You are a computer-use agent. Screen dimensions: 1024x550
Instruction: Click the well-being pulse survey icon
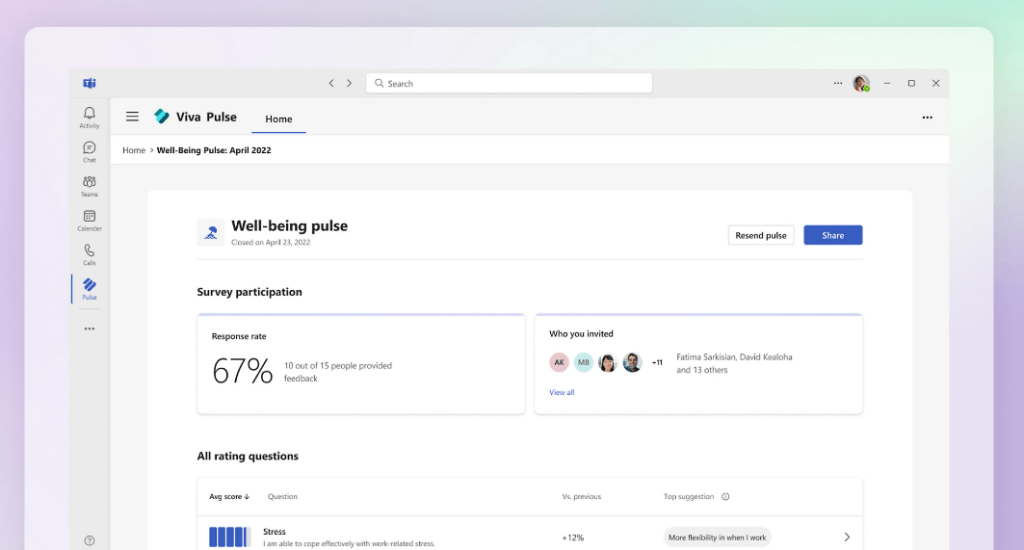coord(210,232)
